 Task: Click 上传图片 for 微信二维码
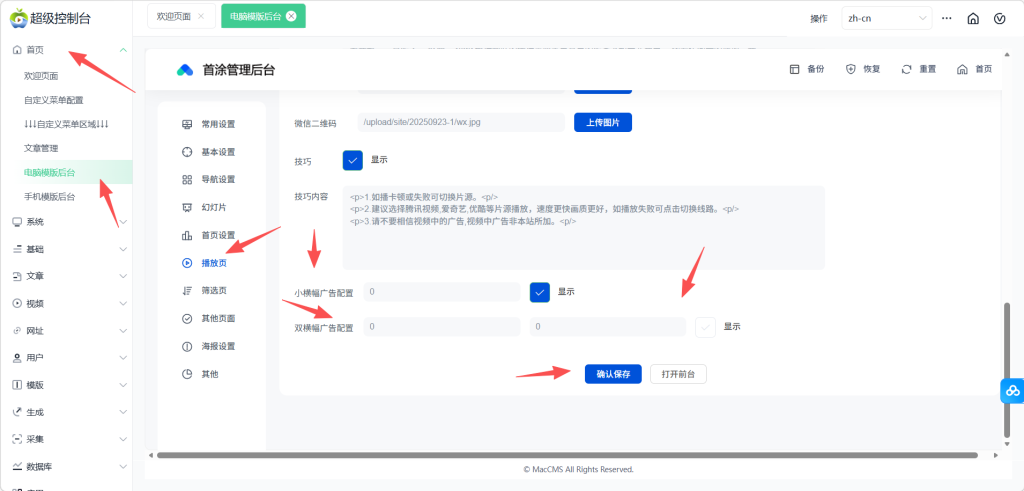603,123
